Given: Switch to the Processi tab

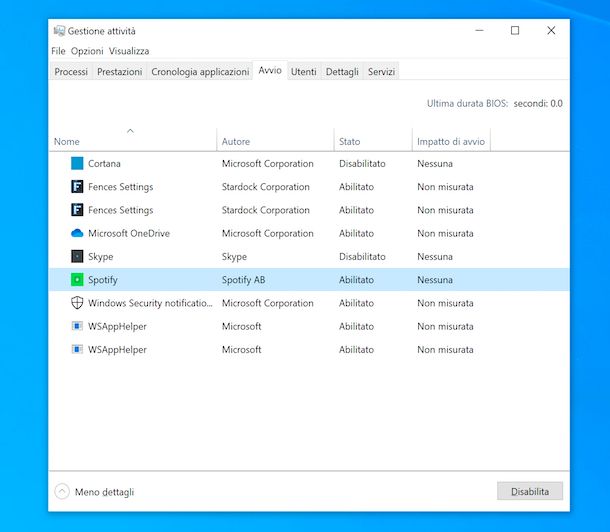Looking at the screenshot, I should point(71,72).
